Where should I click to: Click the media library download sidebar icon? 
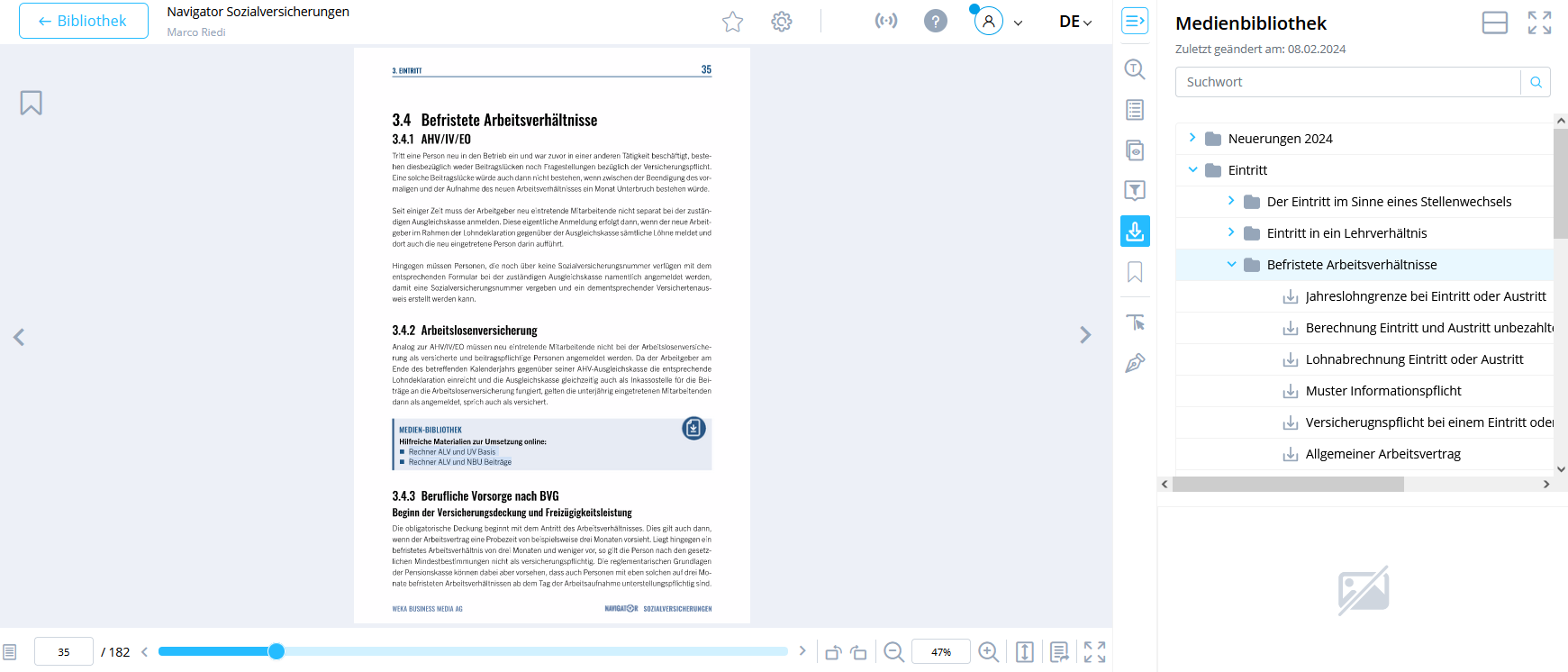pos(1135,231)
